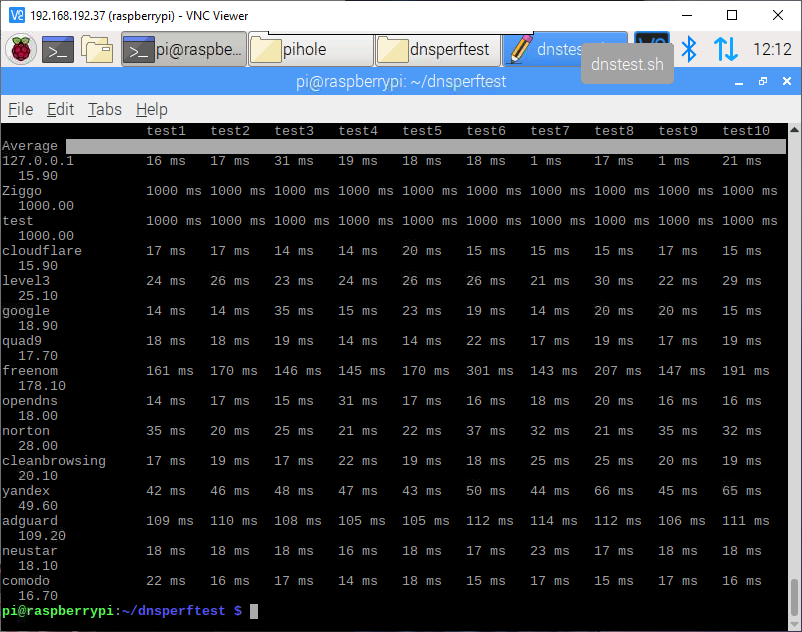
Task: Click the 'norton' row label
Action: pyautogui.click(x=26, y=431)
